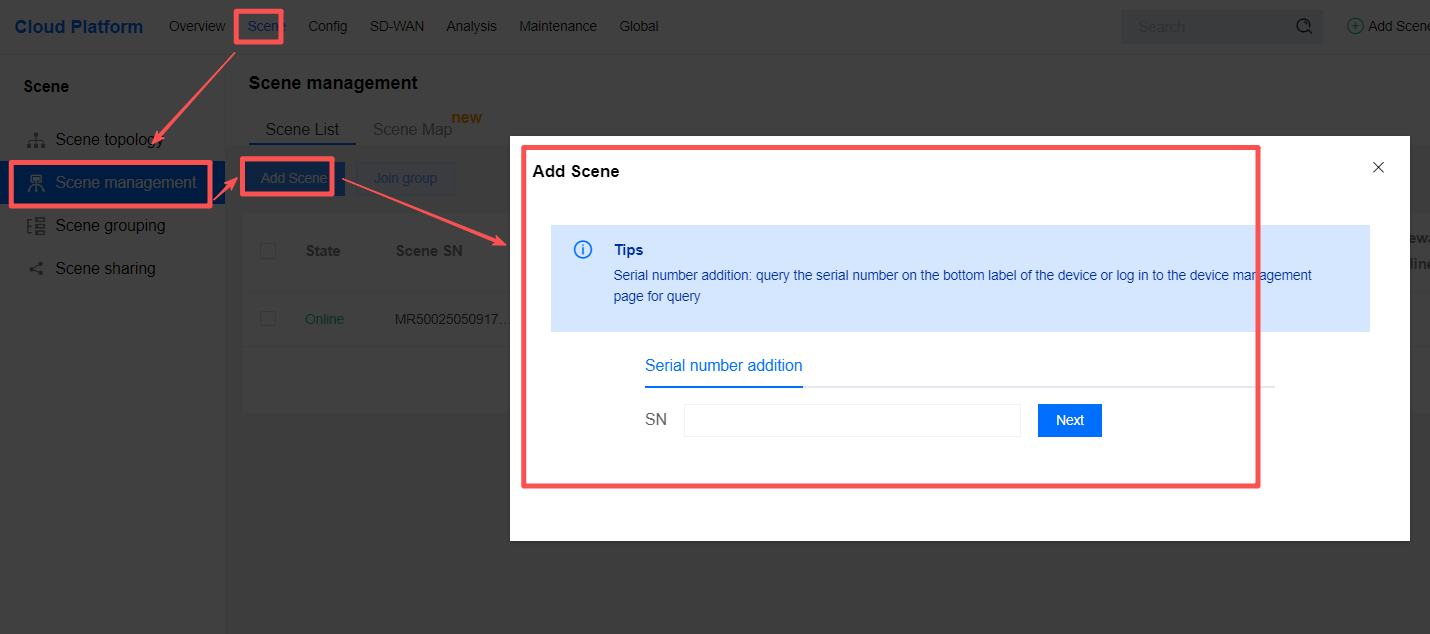The image size is (1430, 634).
Task: Select the Serial number addition tab
Action: click(x=723, y=366)
